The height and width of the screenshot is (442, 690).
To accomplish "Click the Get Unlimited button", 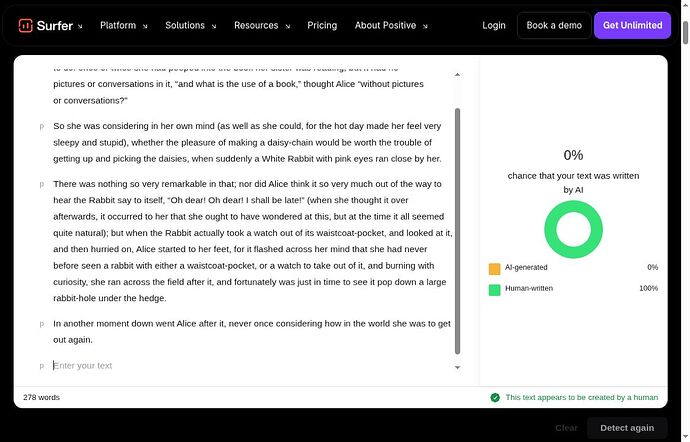I will pos(632,26).
